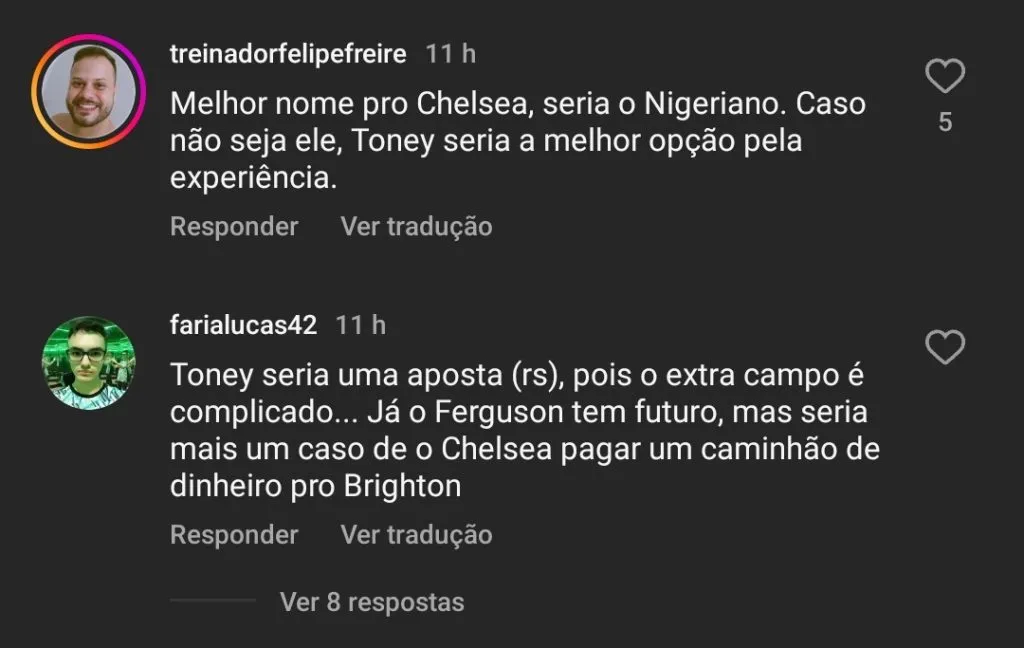Expand Ver 8 respostas replies

[372, 602]
